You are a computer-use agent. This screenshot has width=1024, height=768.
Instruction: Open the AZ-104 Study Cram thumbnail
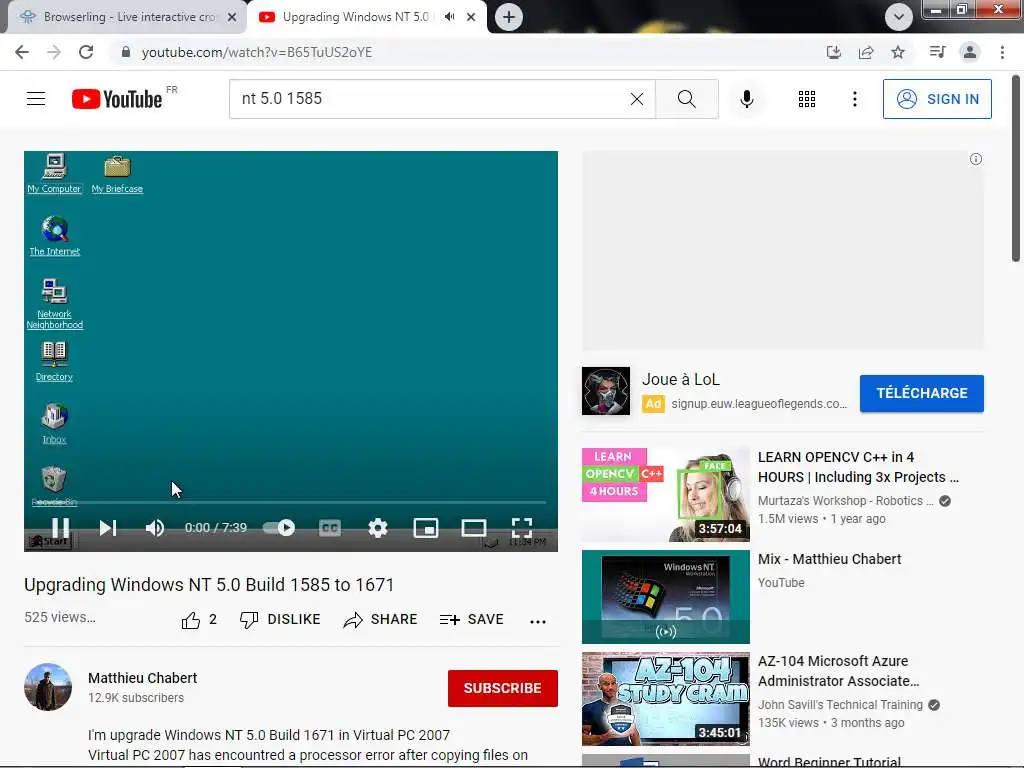[665, 699]
